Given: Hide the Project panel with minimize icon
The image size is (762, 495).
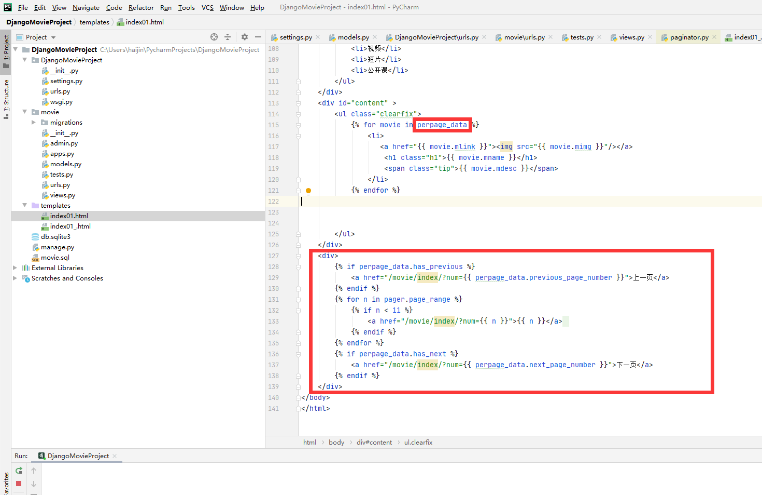Looking at the screenshot, I should click(258, 37).
